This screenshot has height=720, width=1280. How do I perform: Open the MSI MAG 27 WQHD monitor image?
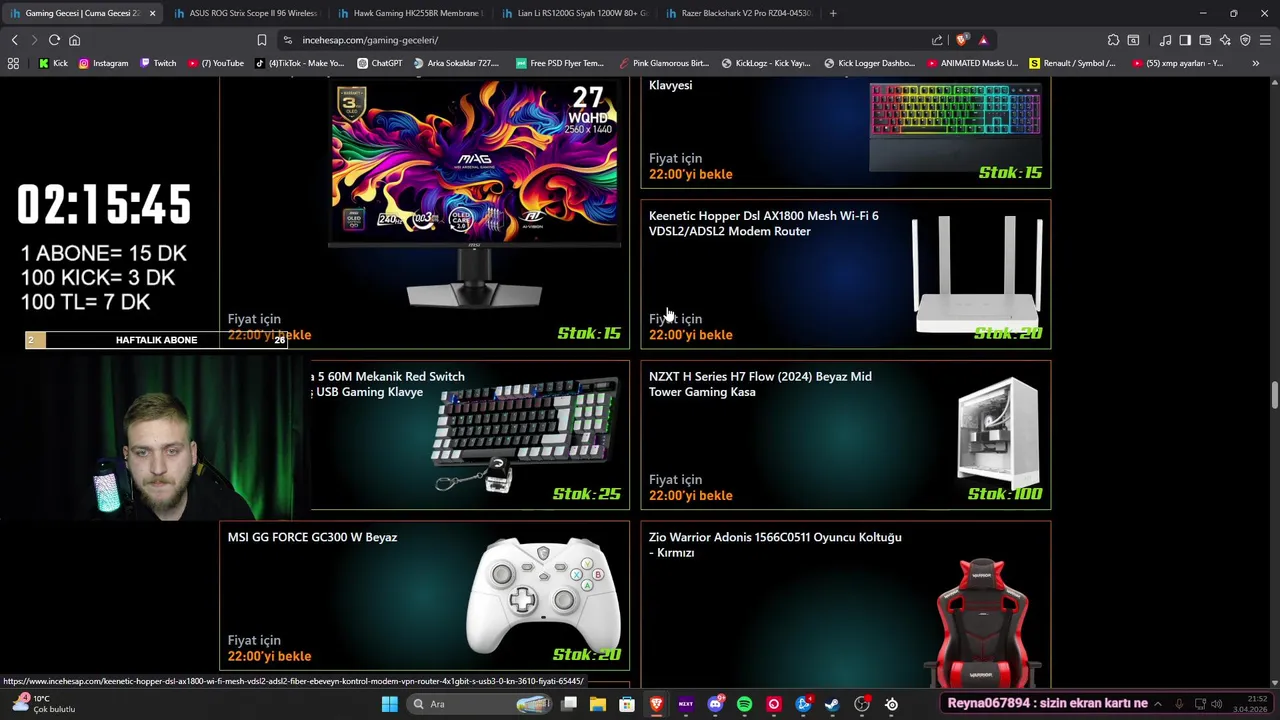pos(474,195)
